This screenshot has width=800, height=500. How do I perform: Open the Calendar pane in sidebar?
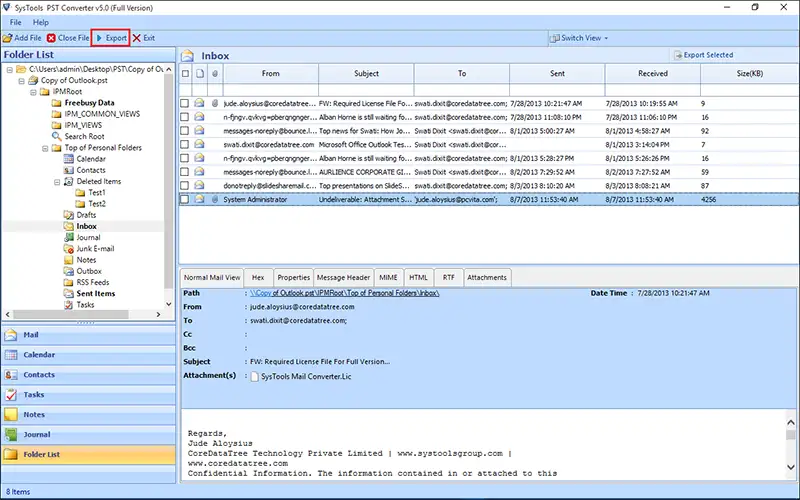(40, 355)
